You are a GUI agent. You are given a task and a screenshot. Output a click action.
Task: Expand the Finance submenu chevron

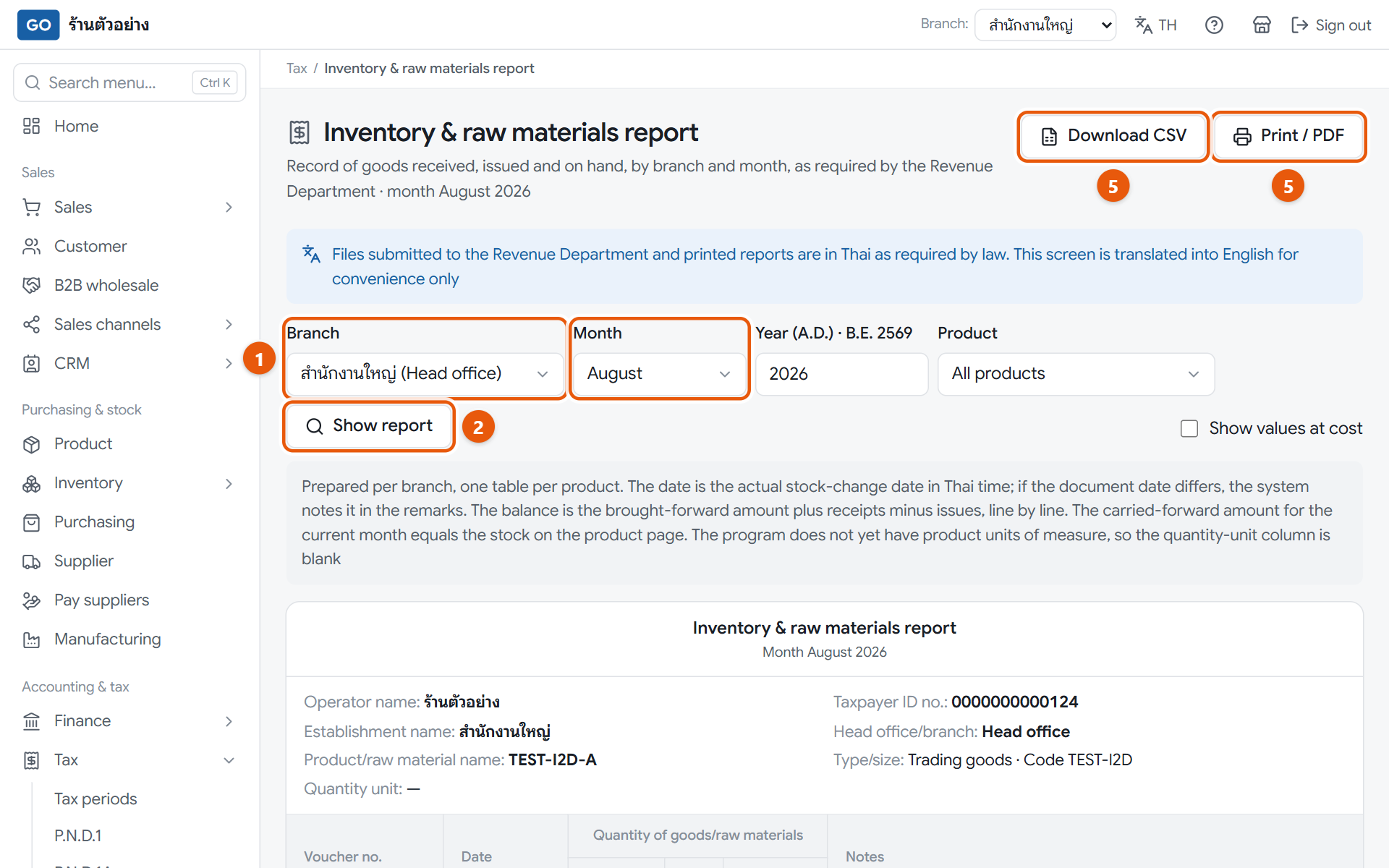click(229, 721)
